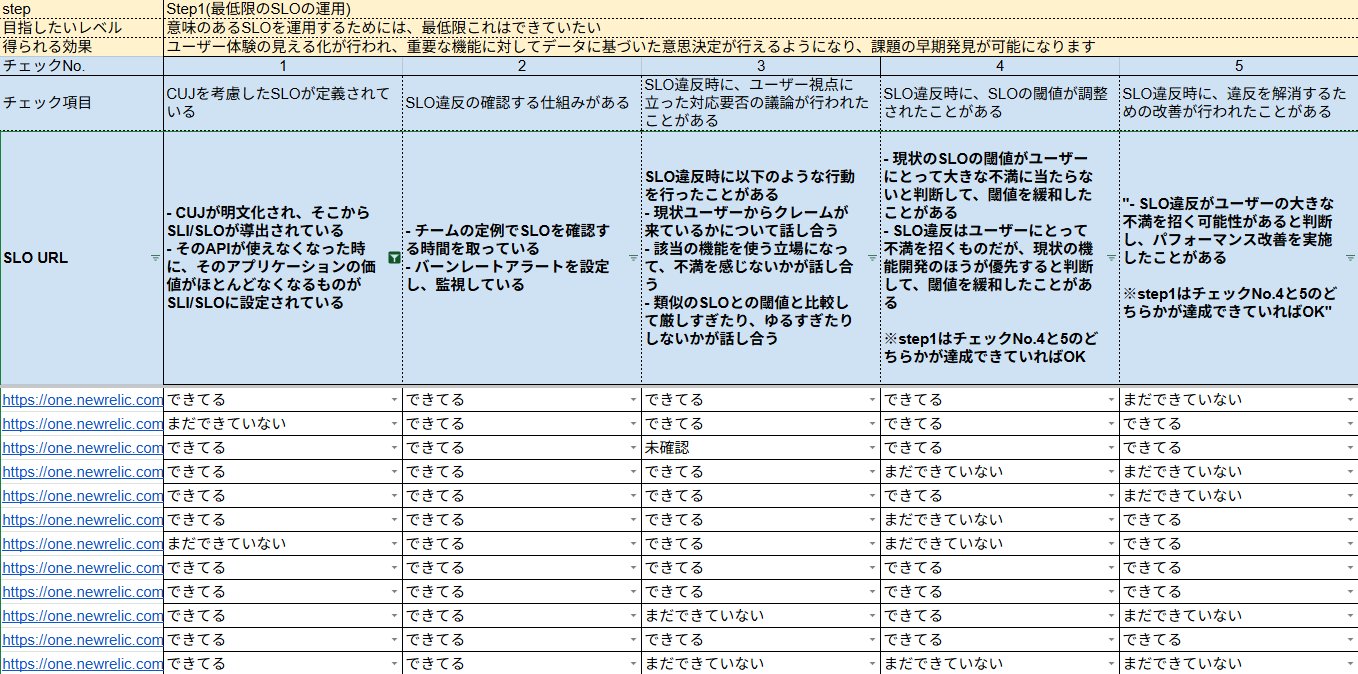Select the Step1(最低限のSLOの運用) cell
The image size is (1358, 674).
click(258, 8)
